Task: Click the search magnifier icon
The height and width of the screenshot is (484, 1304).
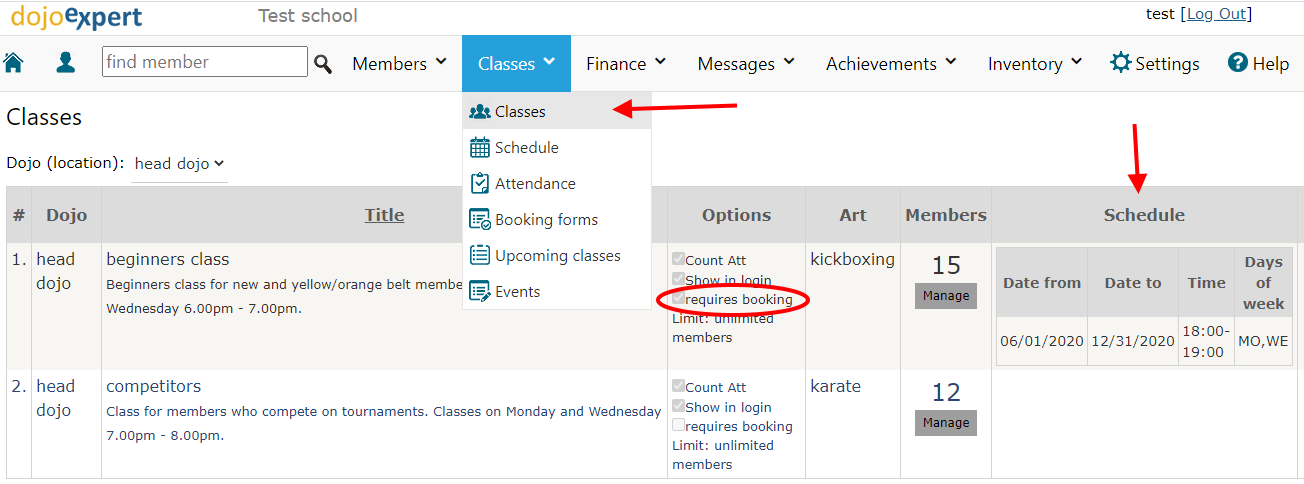Action: point(323,64)
